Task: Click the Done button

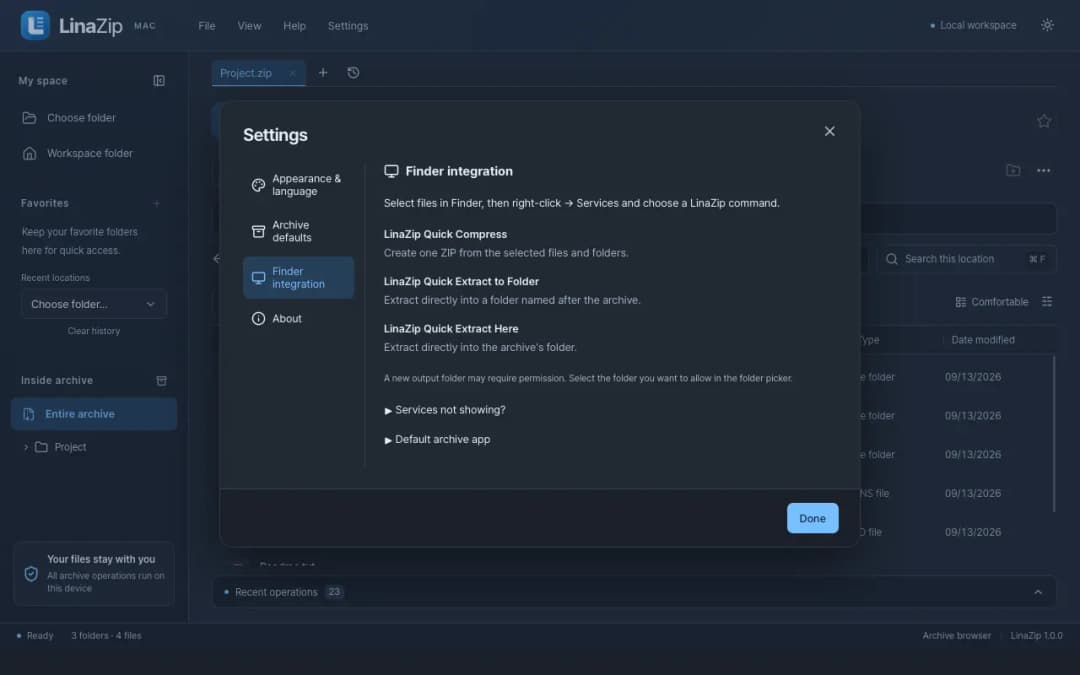Action: tap(813, 518)
